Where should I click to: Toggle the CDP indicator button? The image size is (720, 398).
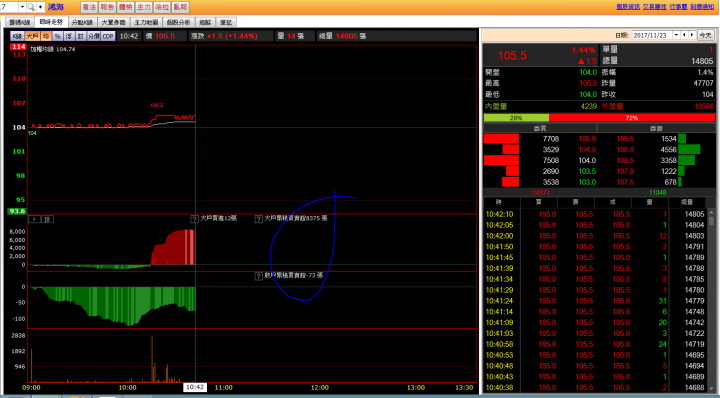pos(108,36)
